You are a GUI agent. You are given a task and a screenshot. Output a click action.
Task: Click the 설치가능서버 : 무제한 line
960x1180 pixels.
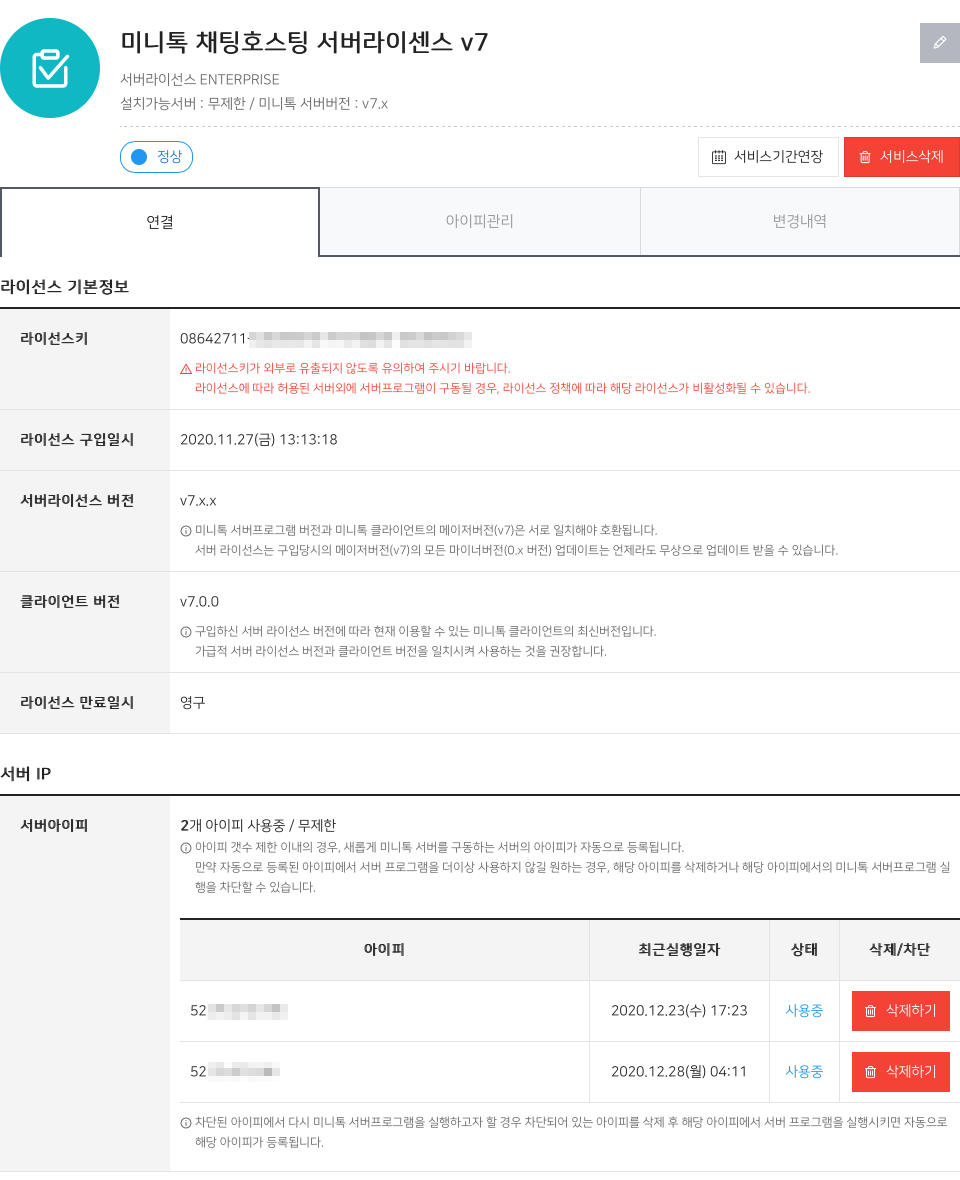[254, 104]
